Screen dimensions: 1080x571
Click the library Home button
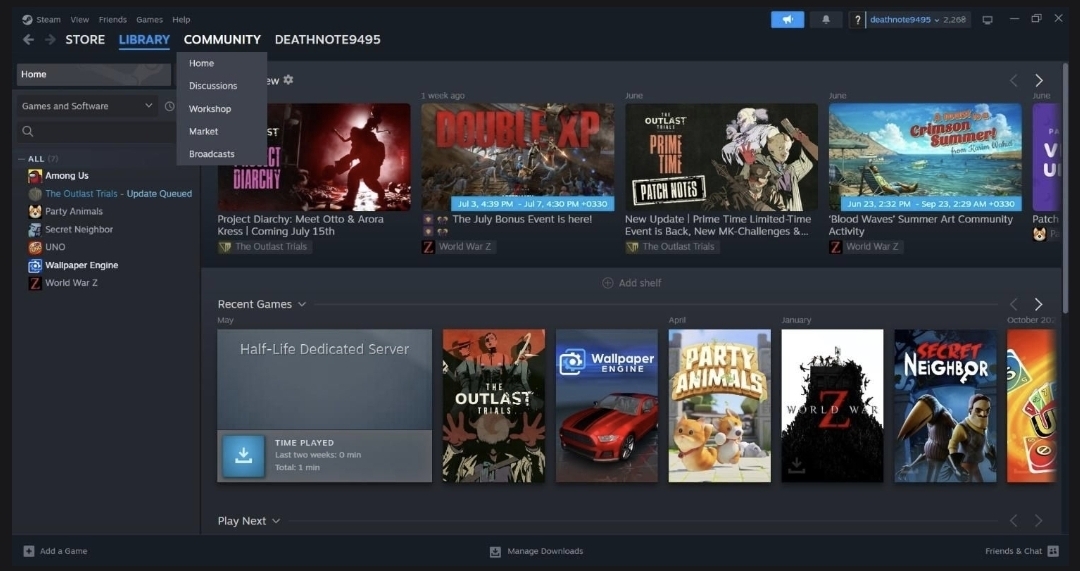click(x=94, y=74)
